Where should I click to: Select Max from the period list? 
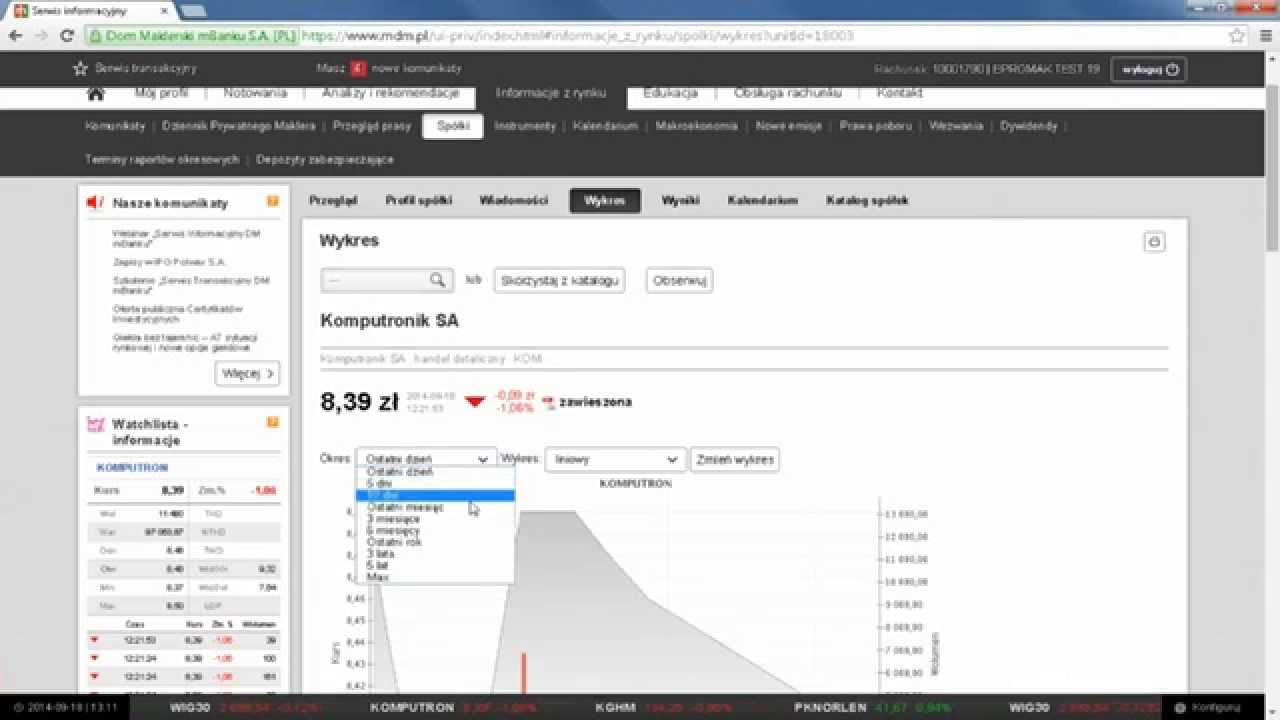(436, 577)
